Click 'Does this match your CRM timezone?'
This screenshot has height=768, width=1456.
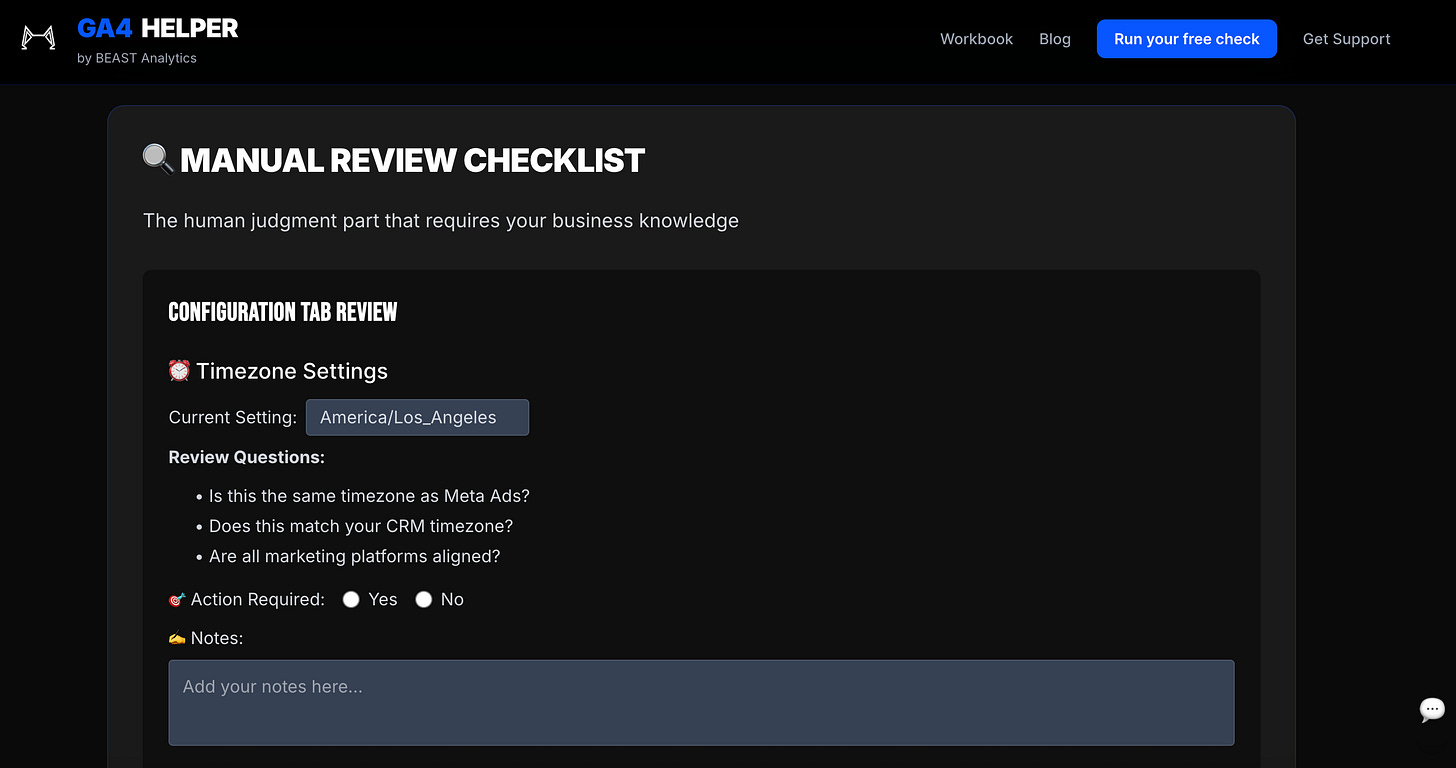coord(361,526)
